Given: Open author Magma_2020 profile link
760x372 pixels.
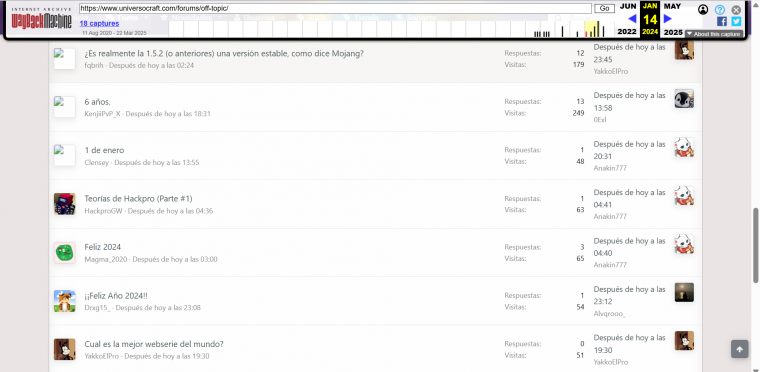Looking at the screenshot, I should (106, 259).
